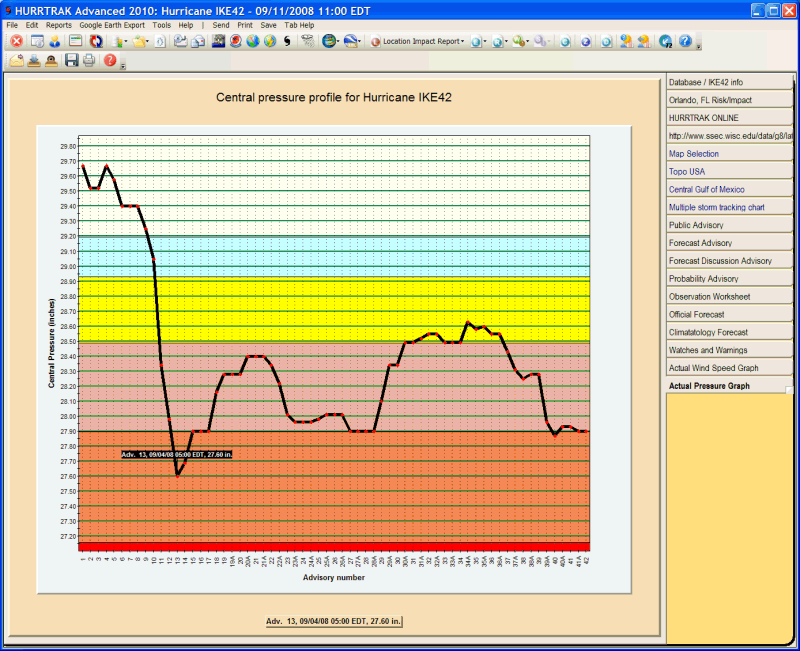Click the printer icon in second toolbar row

pyautogui.click(x=89, y=61)
